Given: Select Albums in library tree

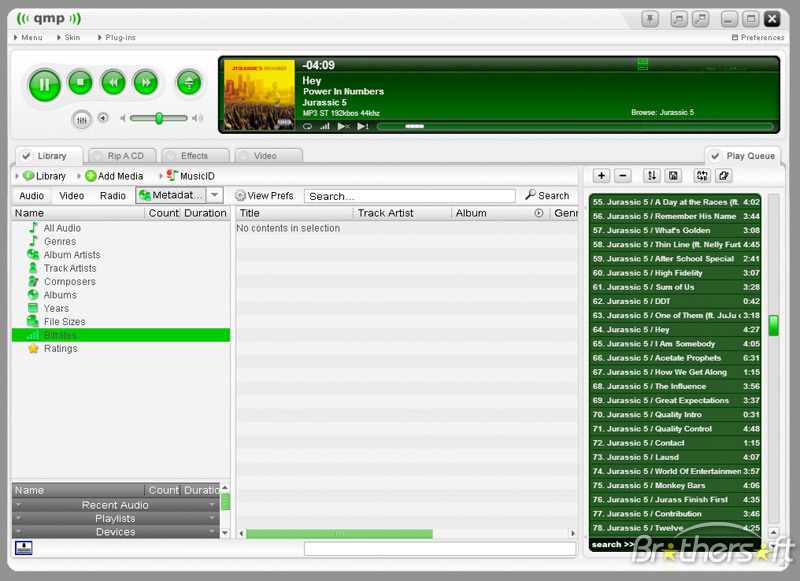Looking at the screenshot, I should pyautogui.click(x=60, y=295).
